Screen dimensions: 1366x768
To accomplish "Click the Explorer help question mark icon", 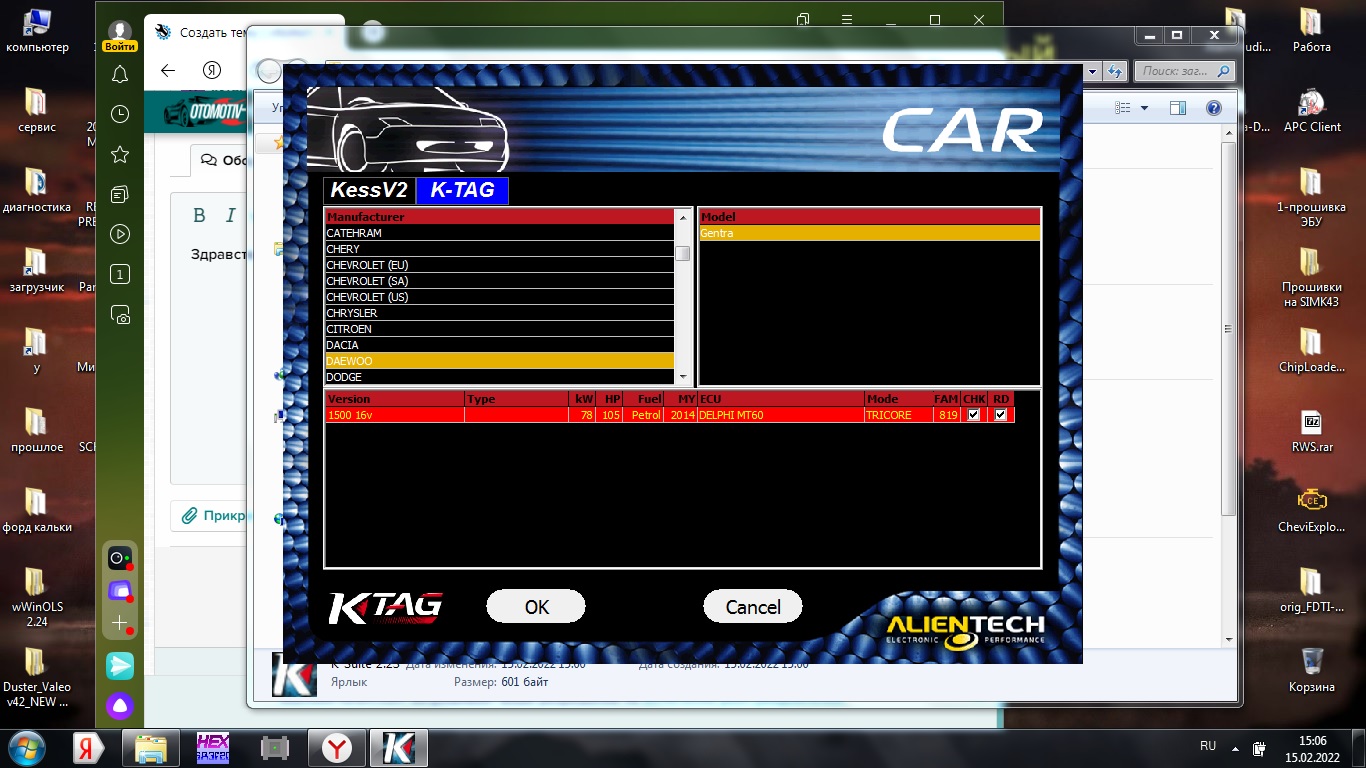I will (1213, 108).
